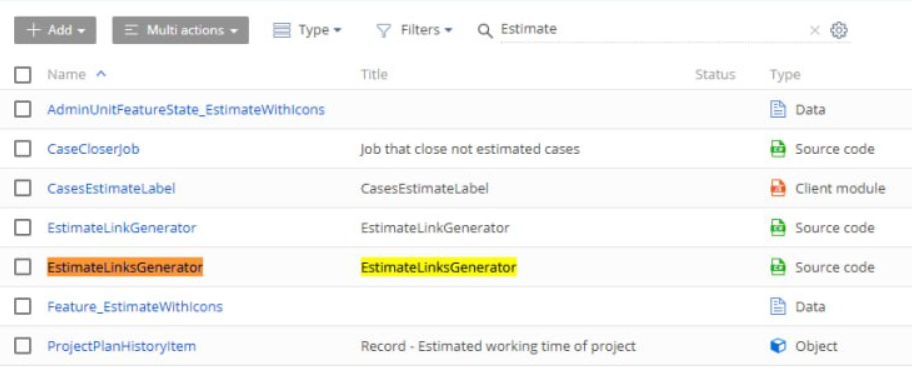
Task: Focus the search field containing Estimate
Action: click(651, 30)
